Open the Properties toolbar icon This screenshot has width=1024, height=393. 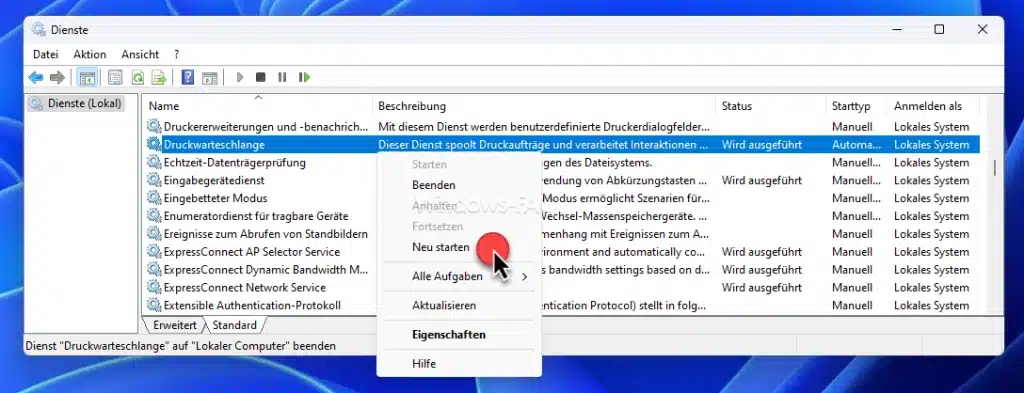pos(116,78)
